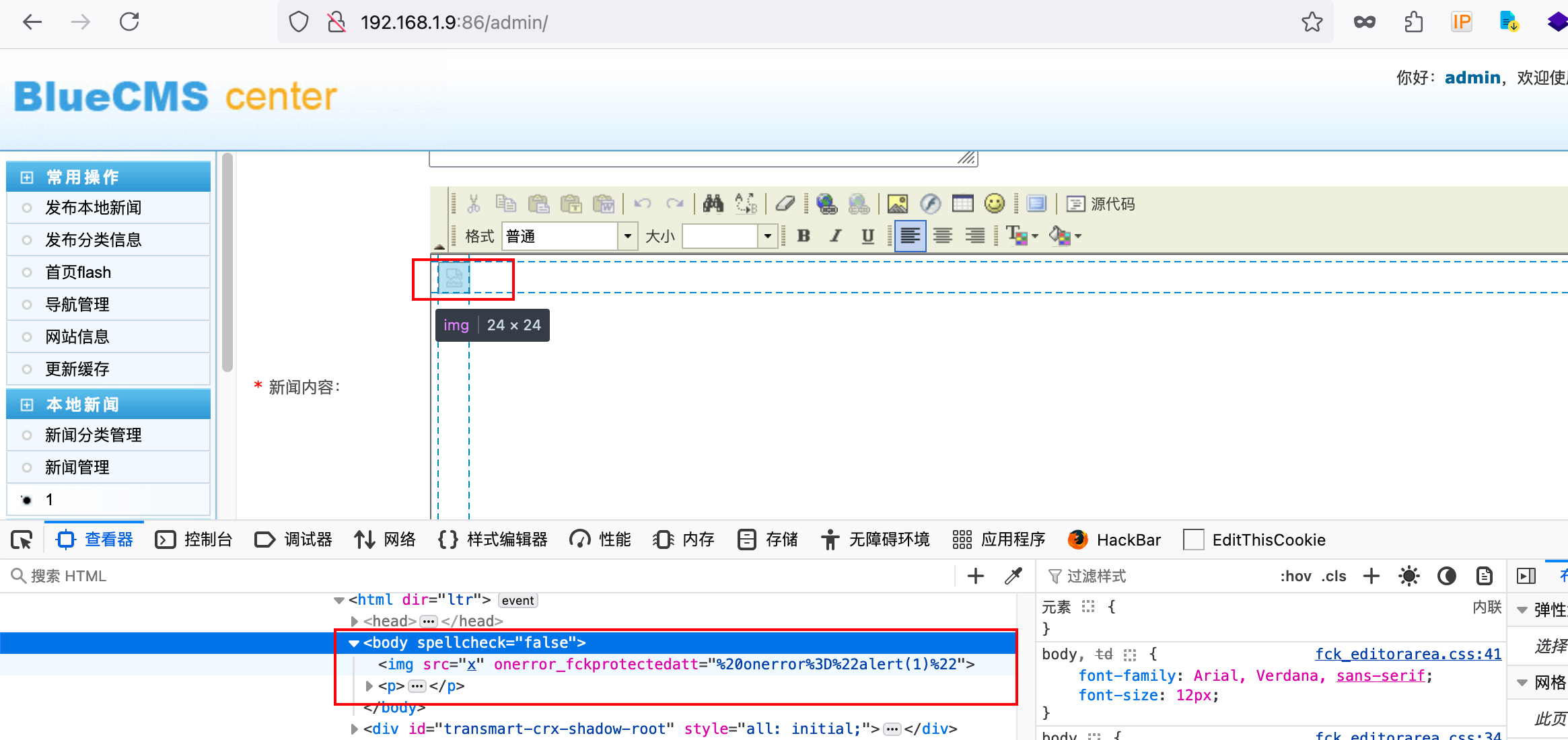1568x740 pixels.
Task: Click the create new node plus icon
Action: (975, 576)
